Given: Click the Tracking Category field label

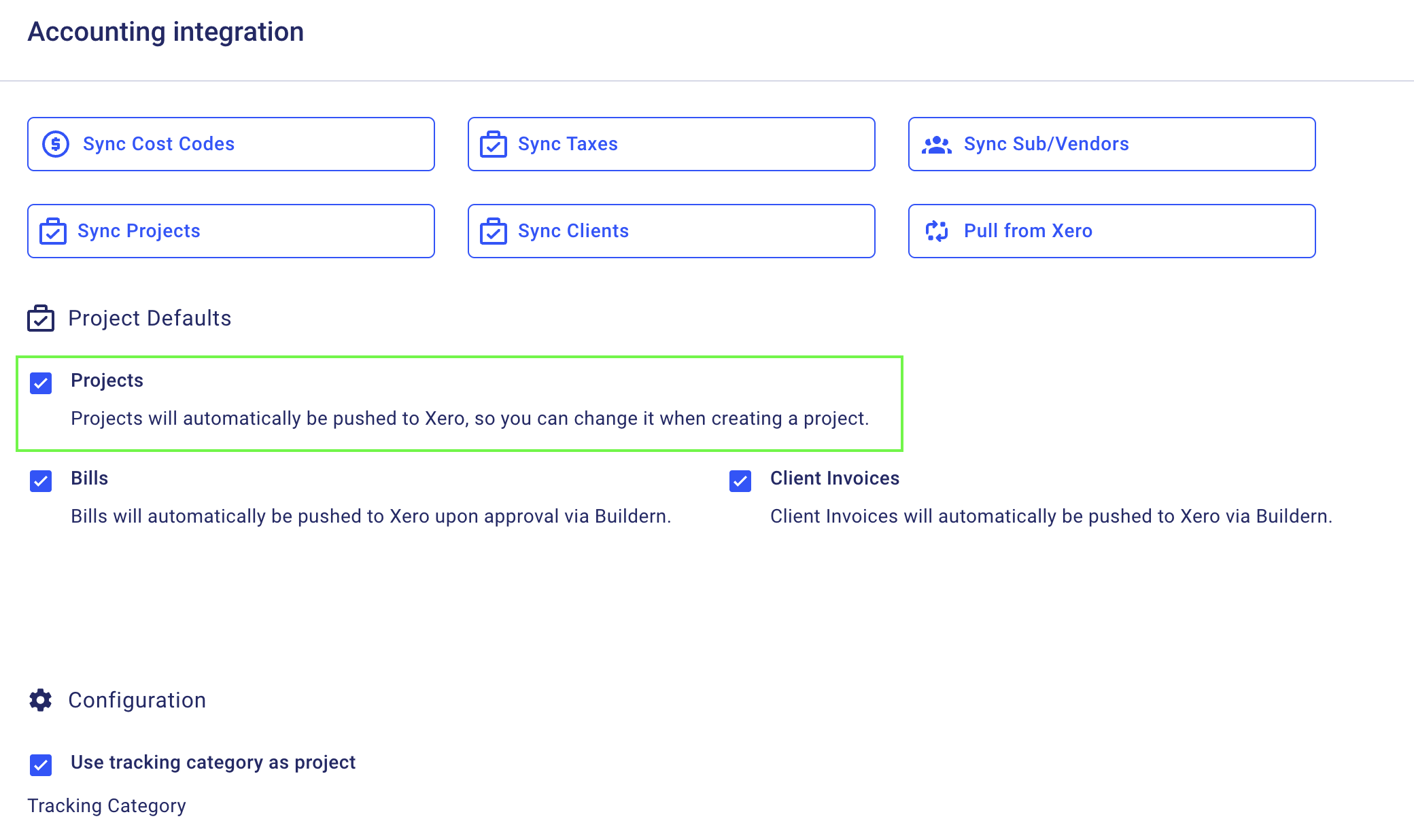Looking at the screenshot, I should pyautogui.click(x=107, y=806).
